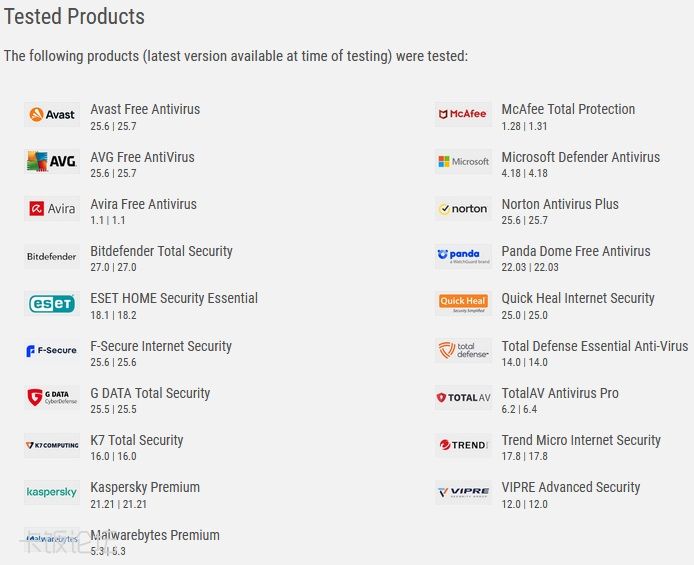Open Trend Micro Internet Security link
The image size is (694, 565).
tap(581, 440)
